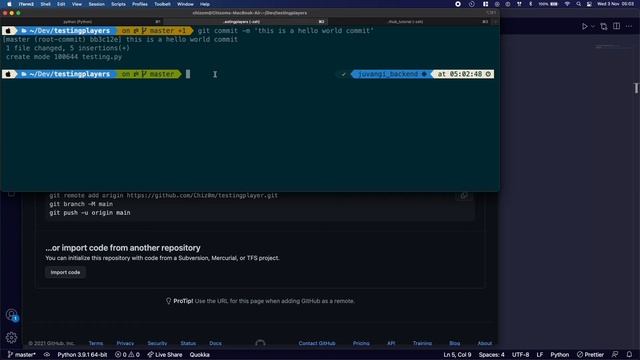Open the Blog link in GitHub footer

[455, 343]
